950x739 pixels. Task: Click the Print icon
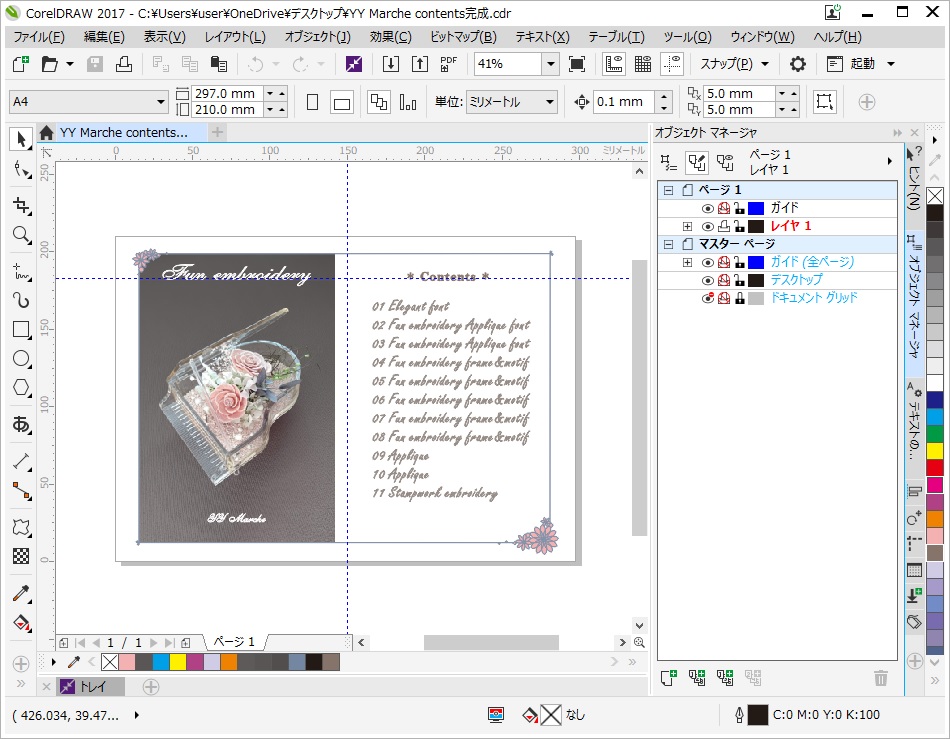point(124,64)
